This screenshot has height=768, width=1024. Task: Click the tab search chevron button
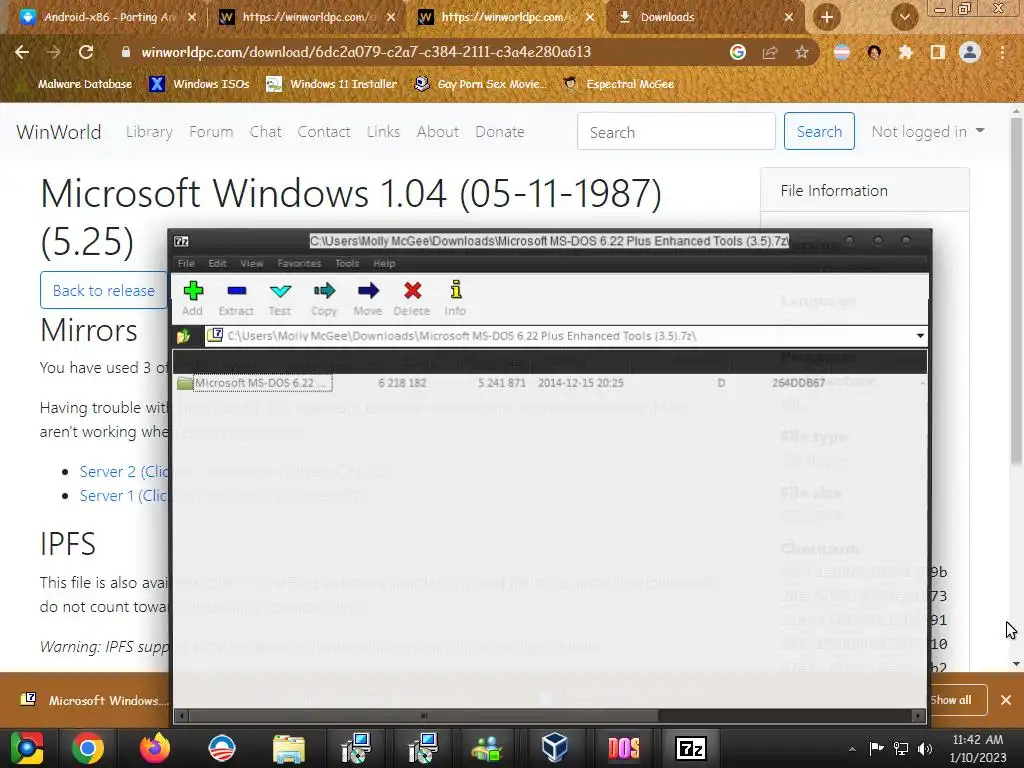(904, 17)
